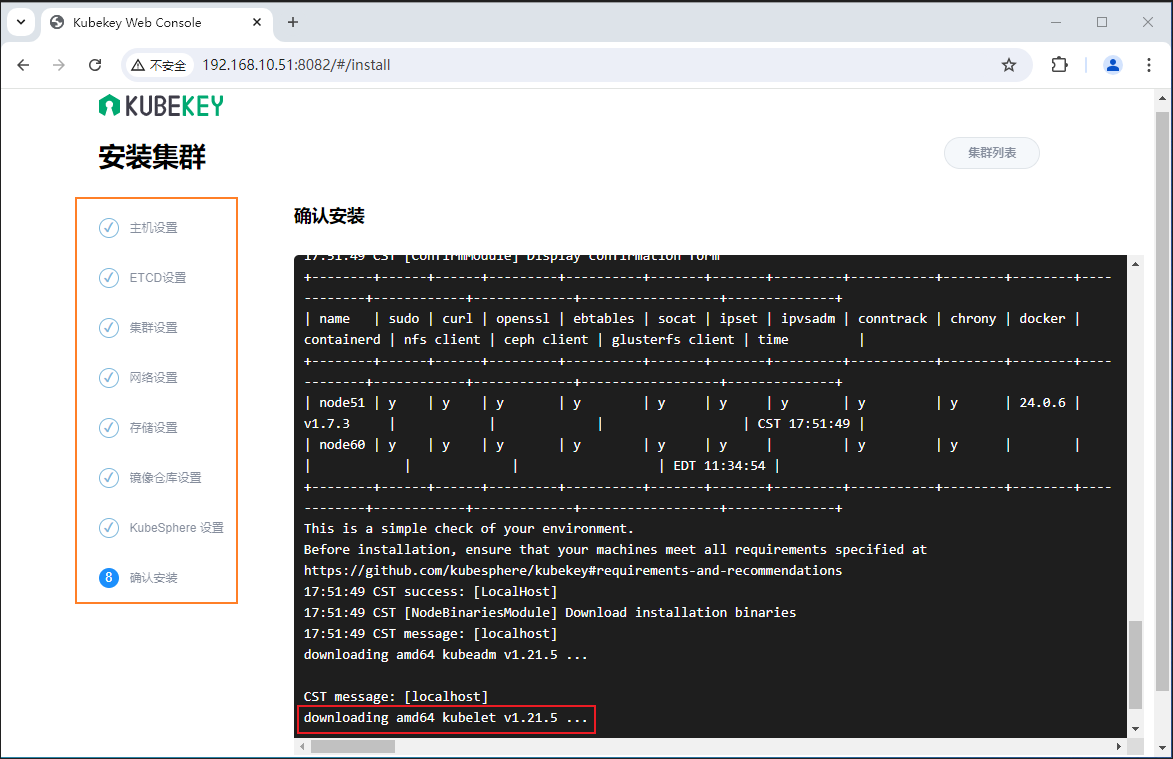Viewport: 1173px width, 759px height.
Task: Maximize the browser window
Action: click(x=1102, y=22)
